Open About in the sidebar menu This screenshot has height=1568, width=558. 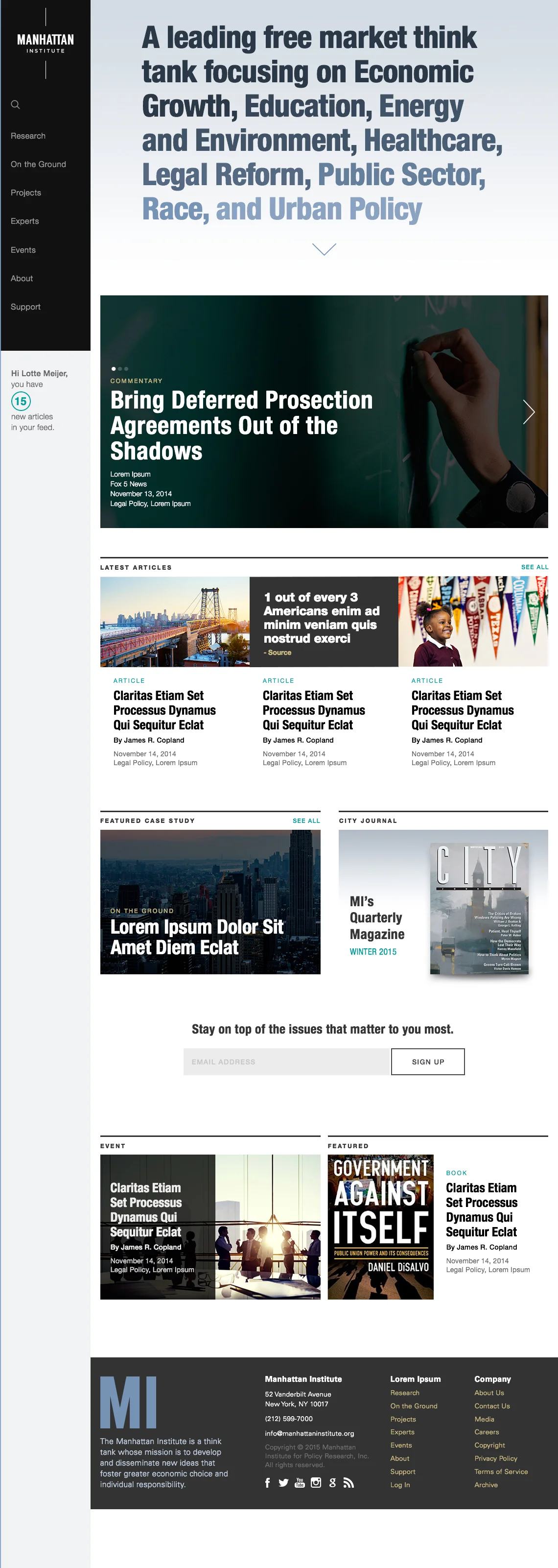point(22,278)
